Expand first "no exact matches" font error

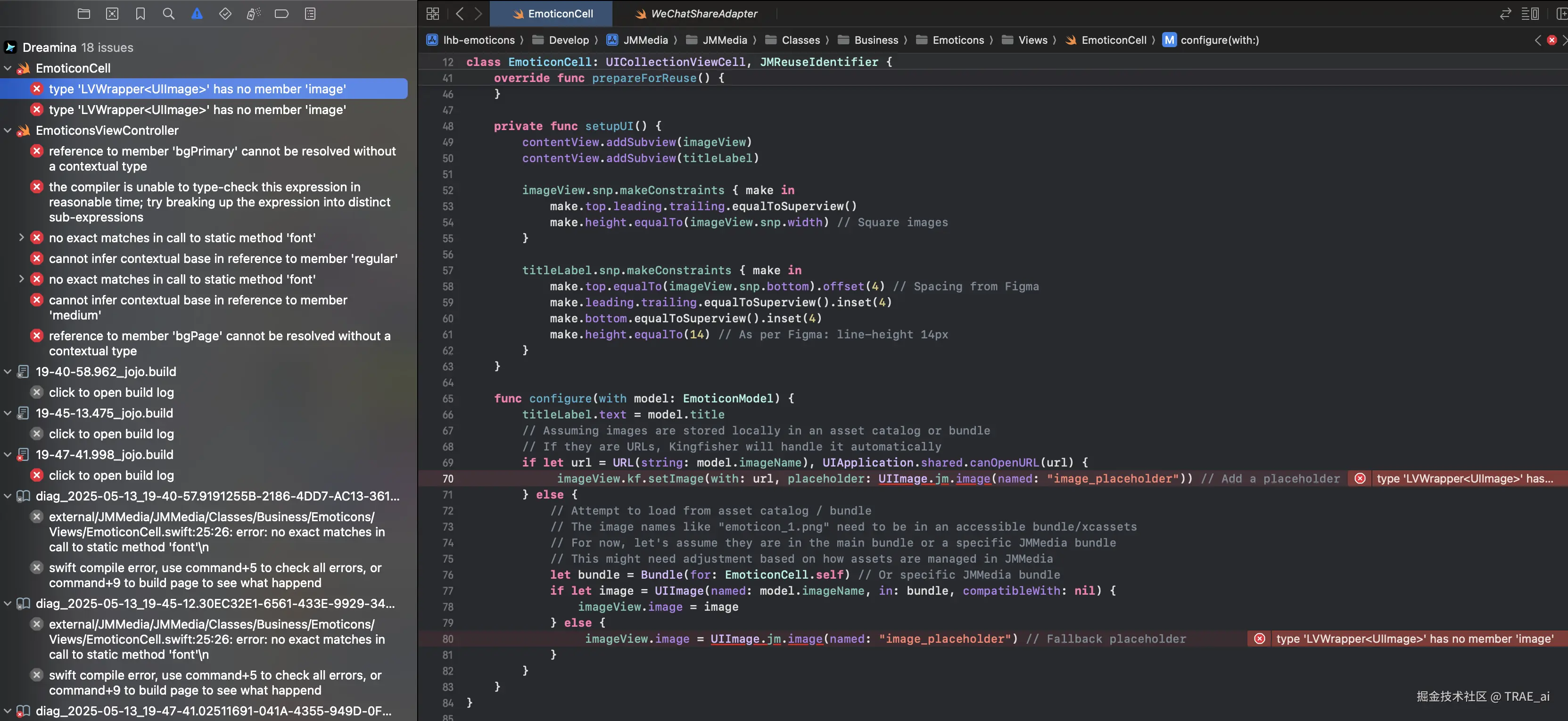point(21,238)
